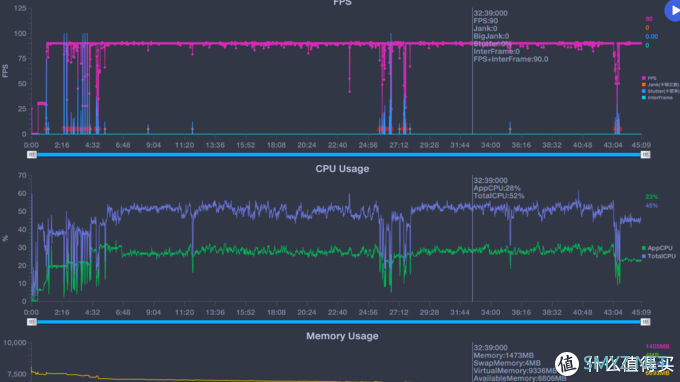
Task: Toggle the Jank legend series
Action: click(x=660, y=85)
